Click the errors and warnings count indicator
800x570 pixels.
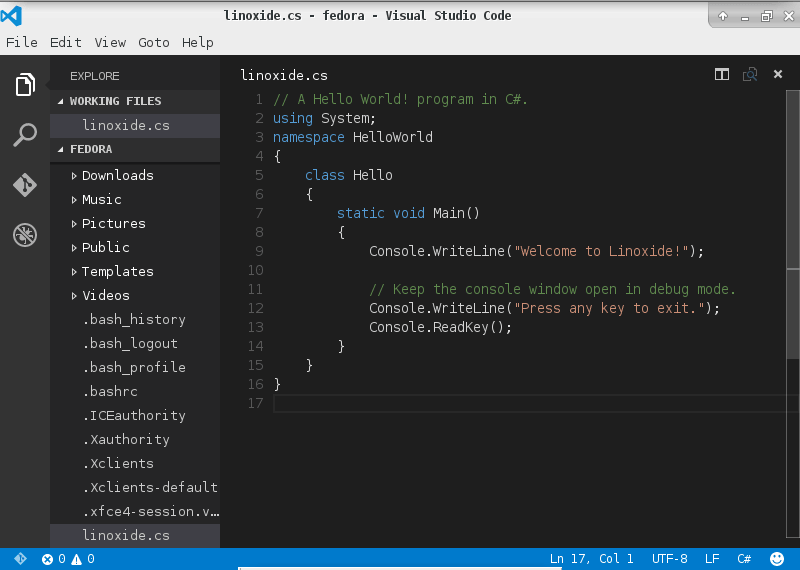point(68,559)
